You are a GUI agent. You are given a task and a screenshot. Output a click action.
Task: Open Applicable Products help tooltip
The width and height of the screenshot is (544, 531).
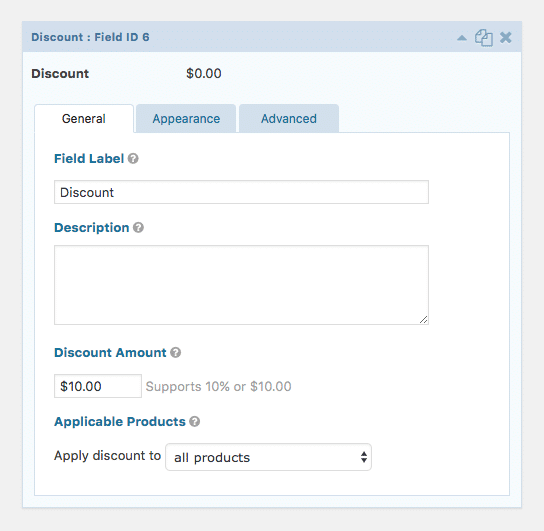195,422
